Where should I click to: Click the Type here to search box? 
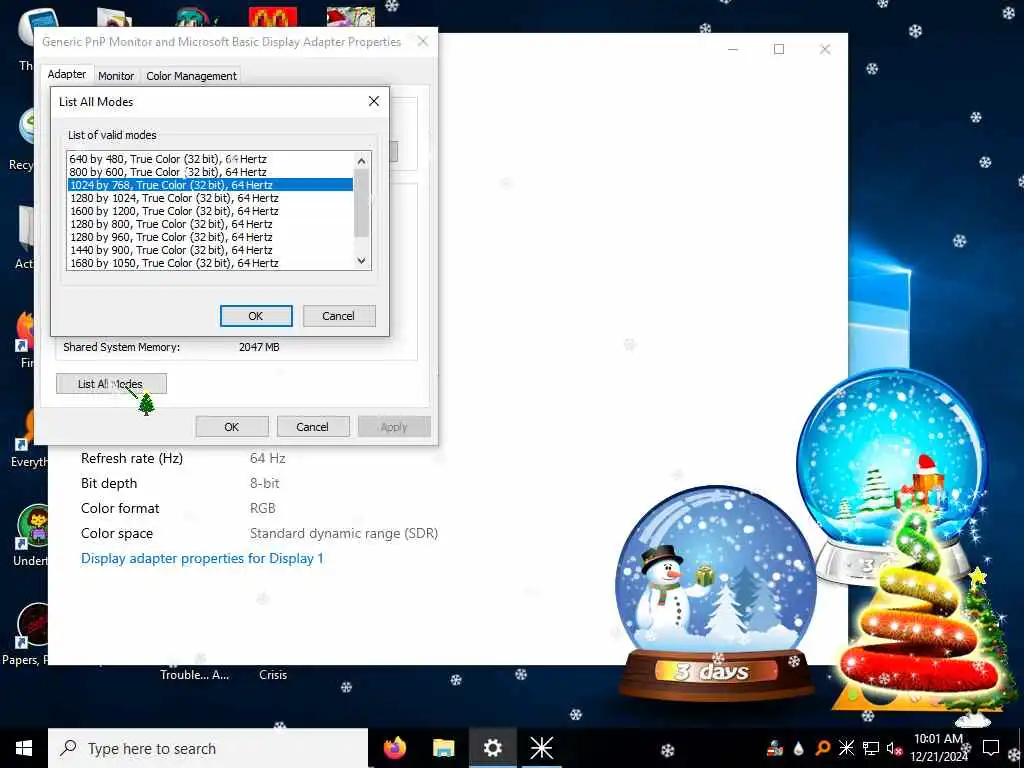coord(208,748)
